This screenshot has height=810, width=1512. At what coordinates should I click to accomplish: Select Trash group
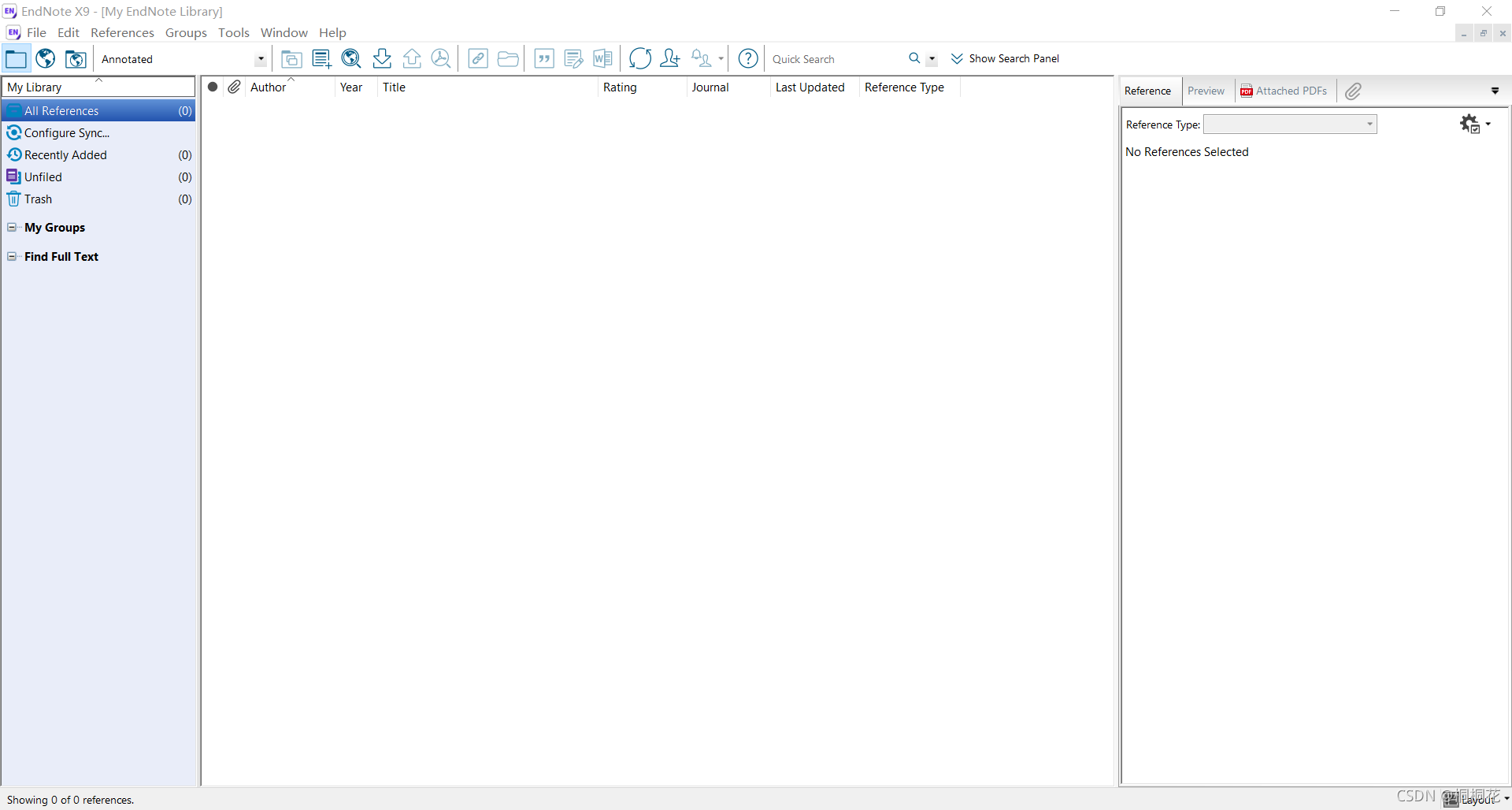point(98,199)
